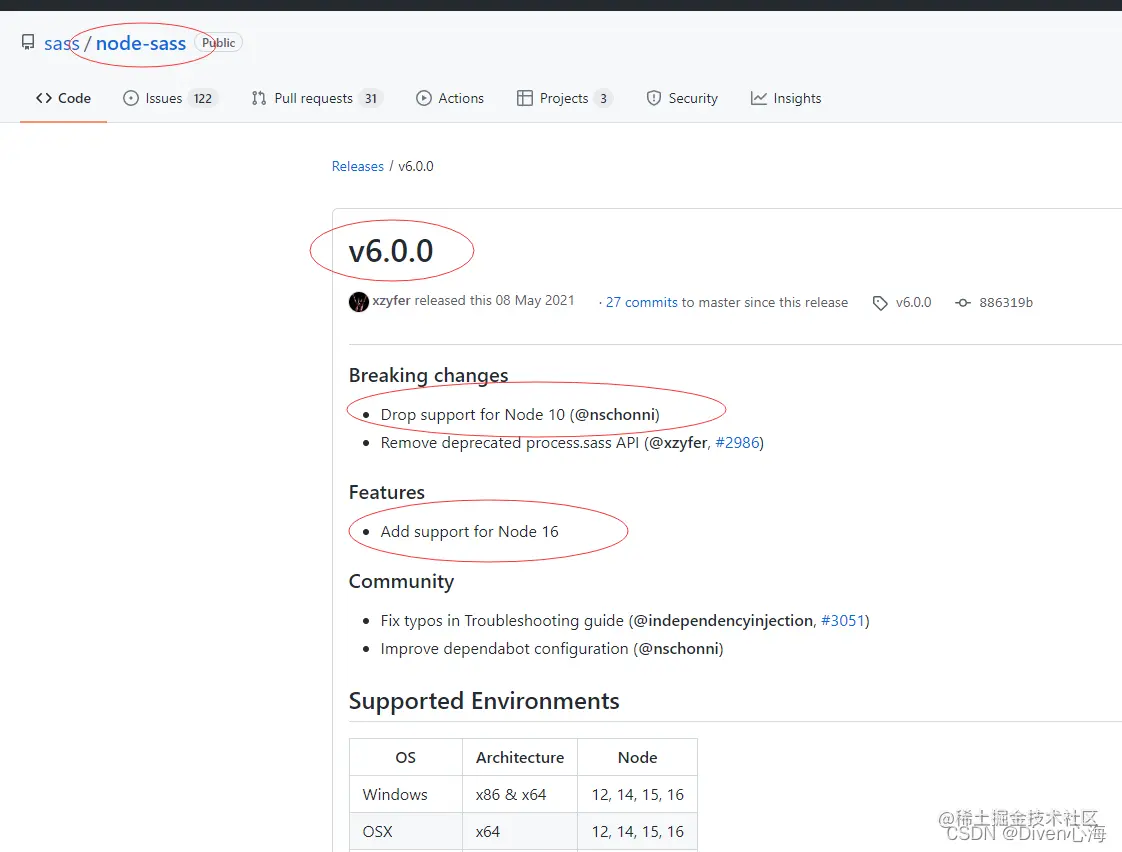Image resolution: width=1122 pixels, height=852 pixels.
Task: Click the Features heading
Action: point(386,493)
